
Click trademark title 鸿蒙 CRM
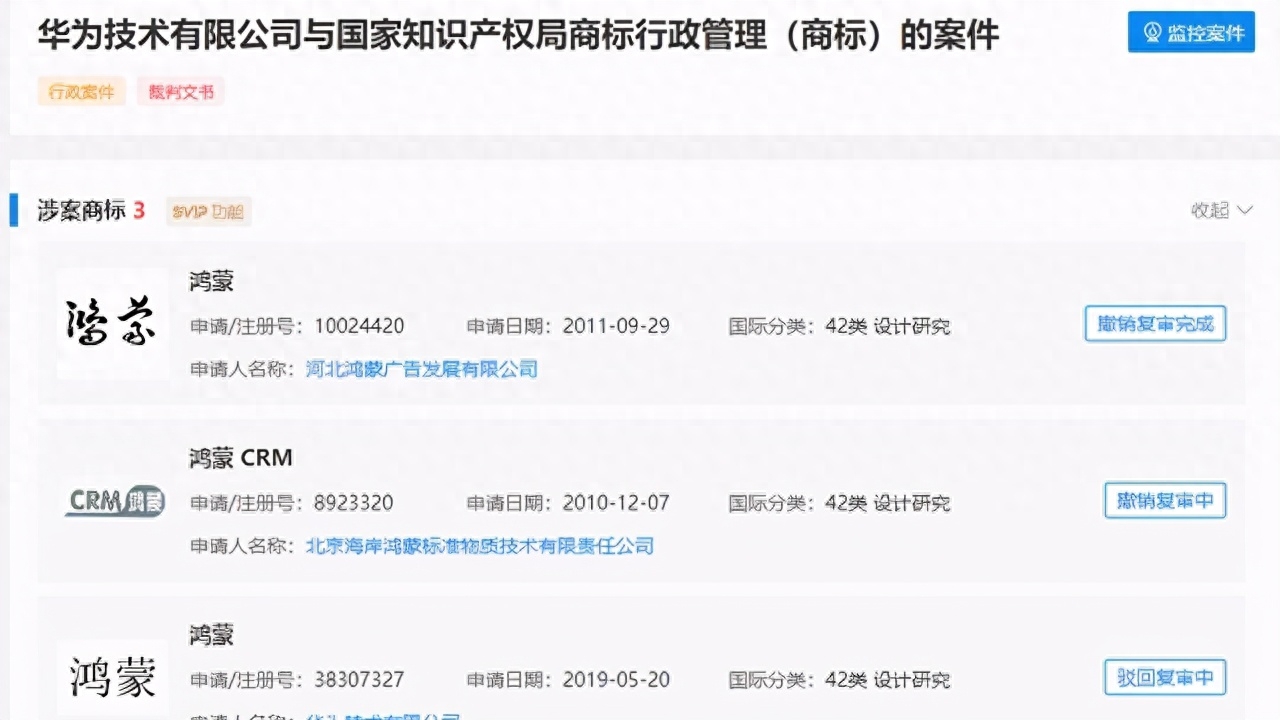point(241,458)
